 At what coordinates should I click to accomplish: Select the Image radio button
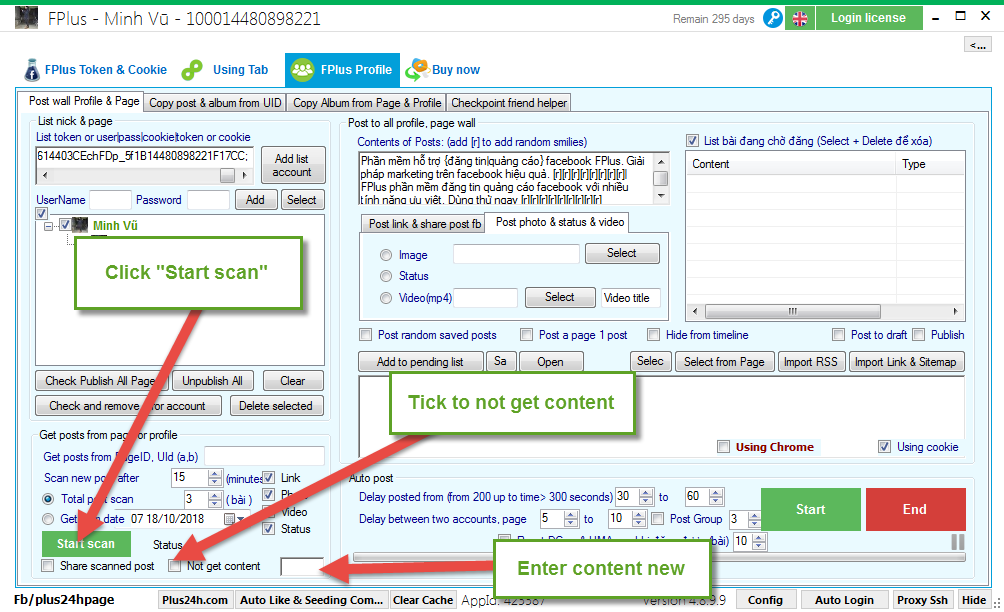(385, 255)
